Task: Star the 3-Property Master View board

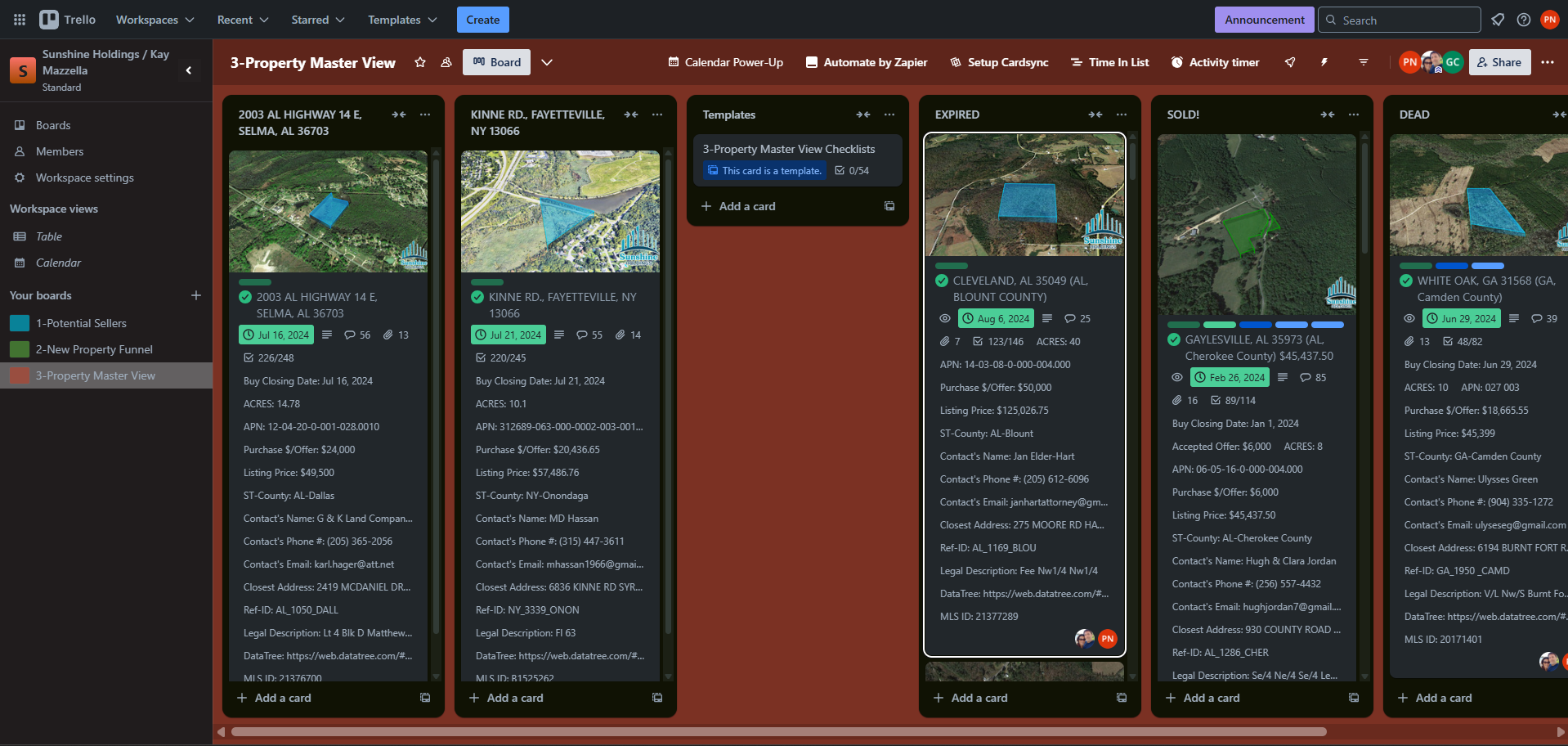Action: pyautogui.click(x=420, y=62)
